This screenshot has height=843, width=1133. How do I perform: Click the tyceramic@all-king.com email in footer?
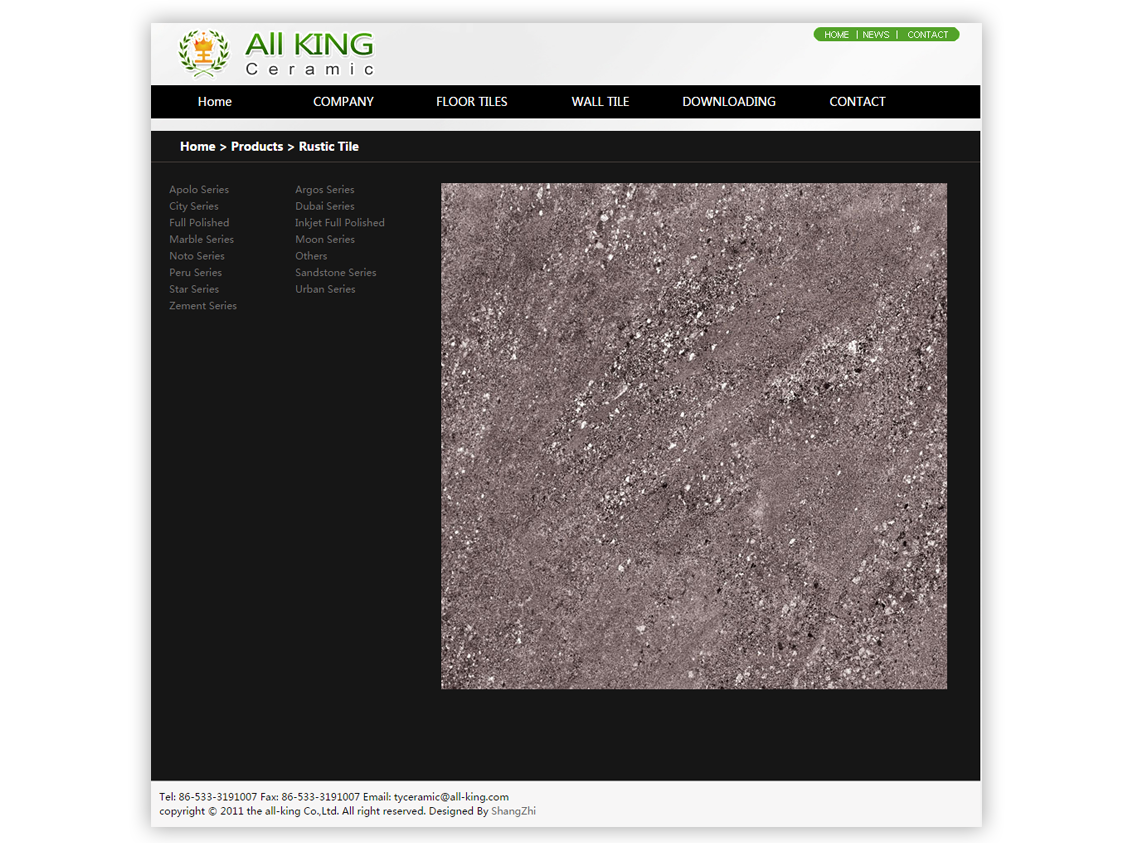[x=451, y=797]
